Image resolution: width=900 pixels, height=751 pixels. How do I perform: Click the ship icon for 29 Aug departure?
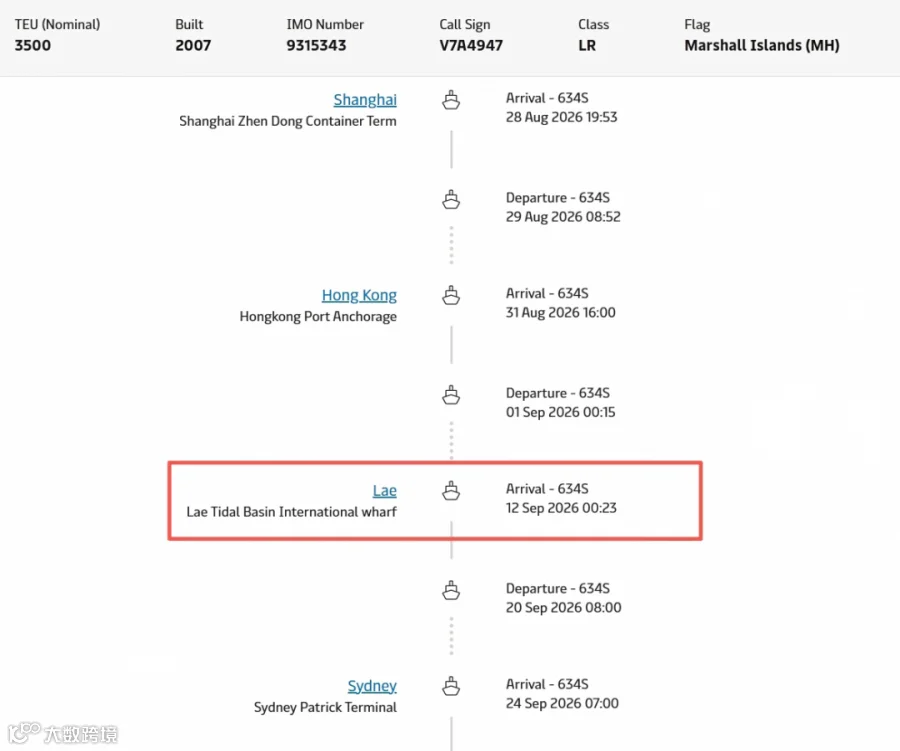pyautogui.click(x=451, y=199)
